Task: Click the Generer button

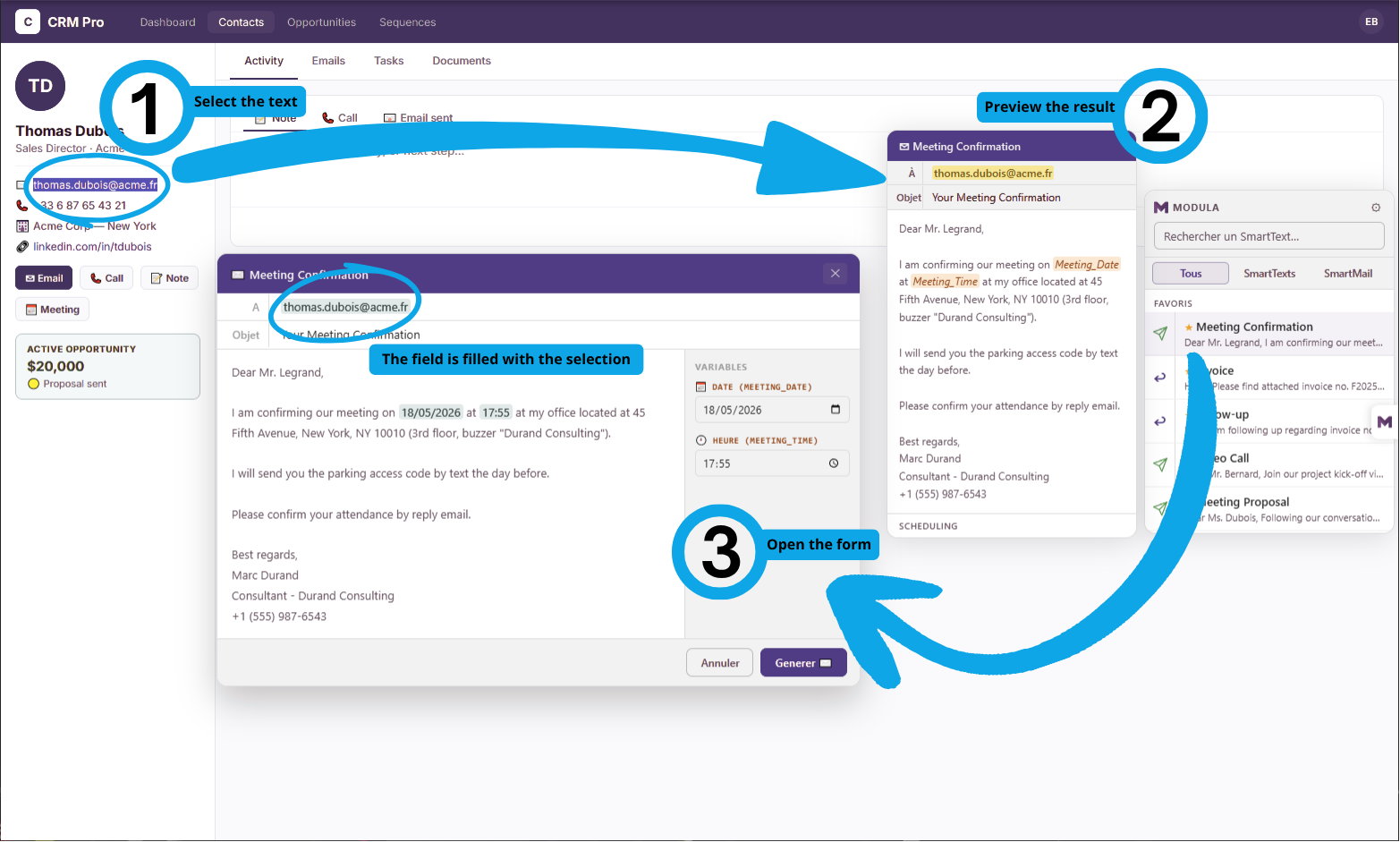Action: click(803, 663)
